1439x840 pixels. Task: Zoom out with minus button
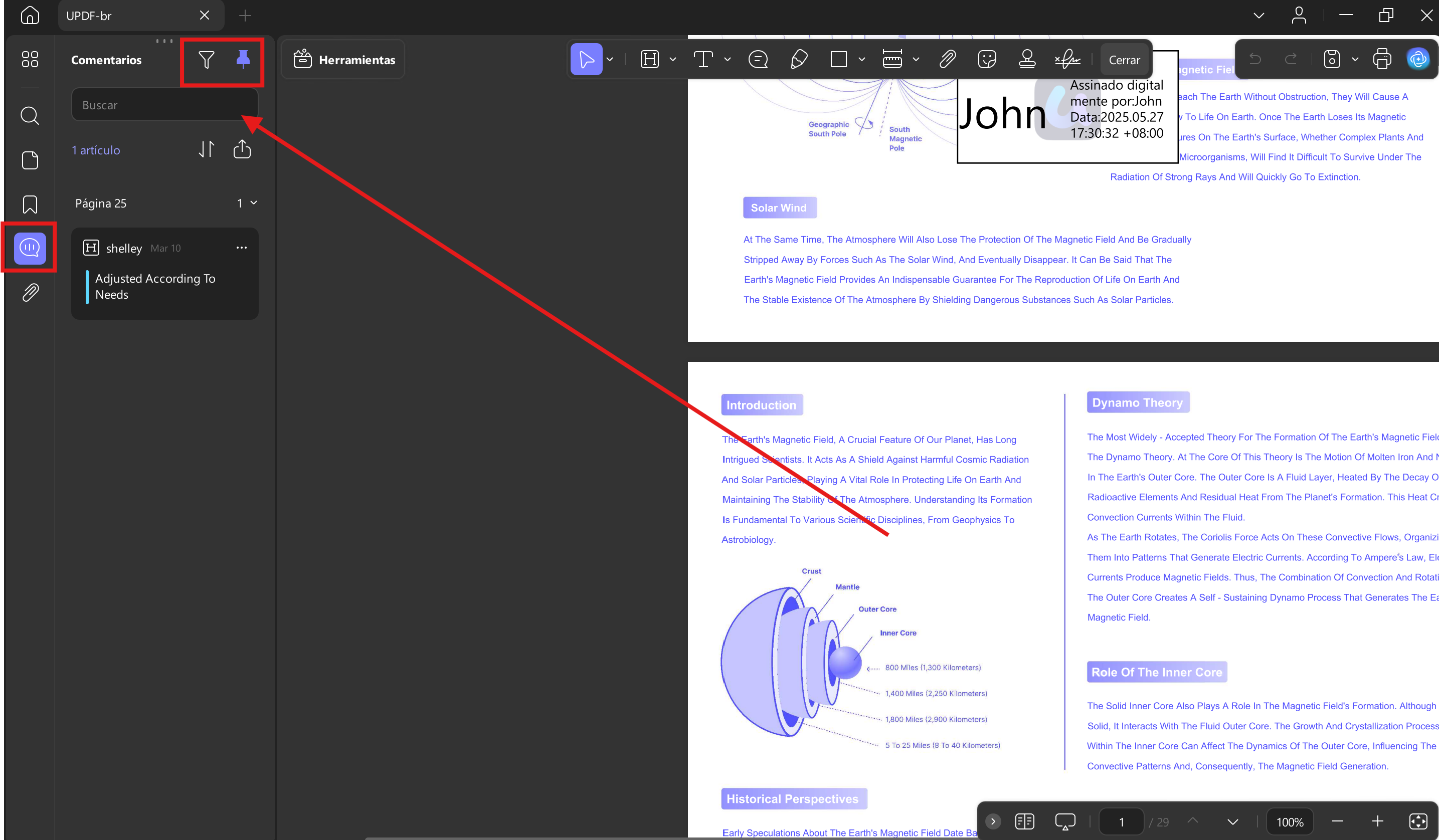[1337, 822]
